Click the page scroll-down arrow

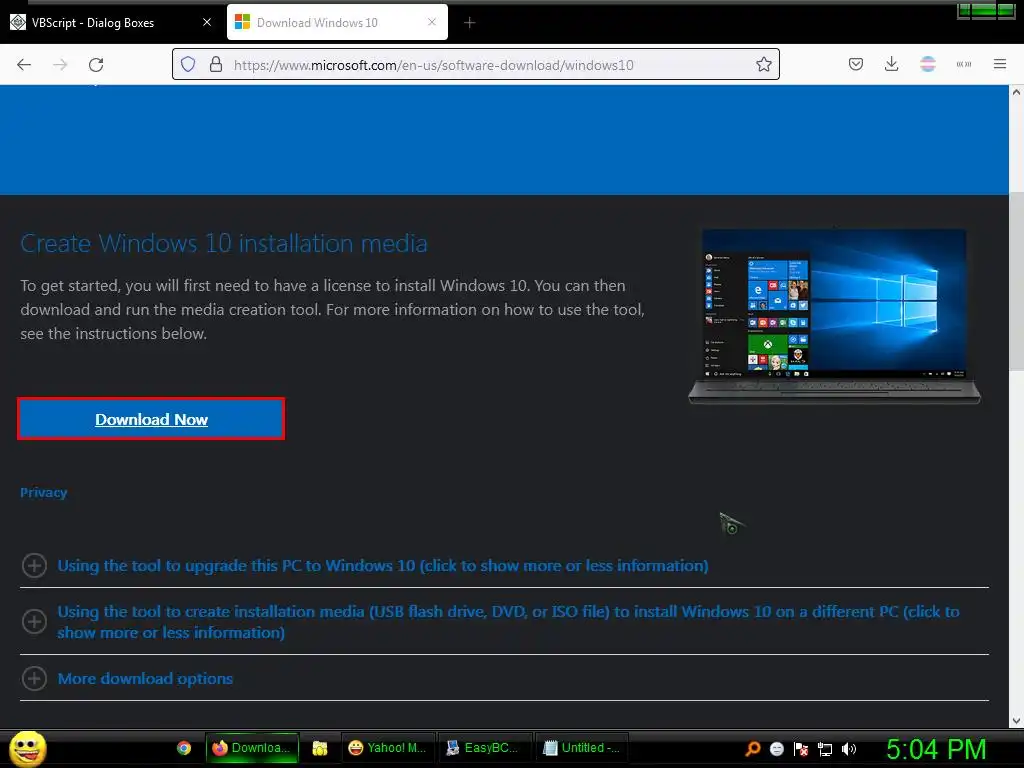tap(1016, 721)
